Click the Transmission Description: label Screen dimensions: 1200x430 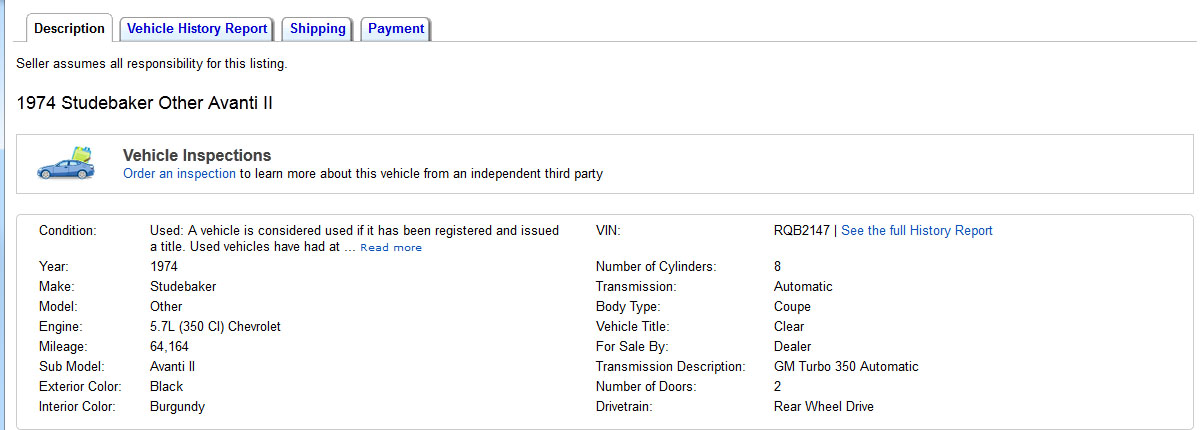(x=671, y=366)
